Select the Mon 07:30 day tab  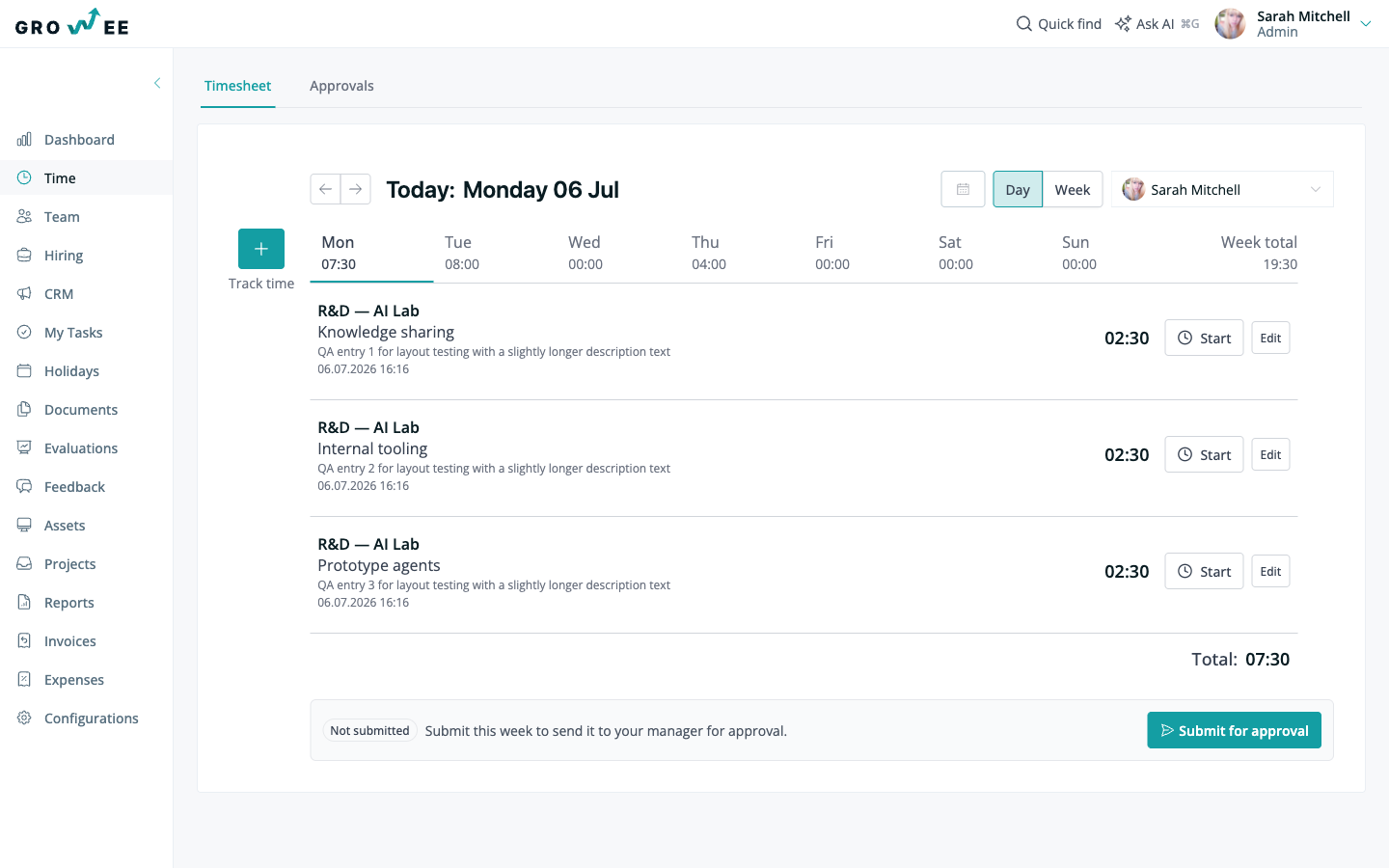click(371, 253)
